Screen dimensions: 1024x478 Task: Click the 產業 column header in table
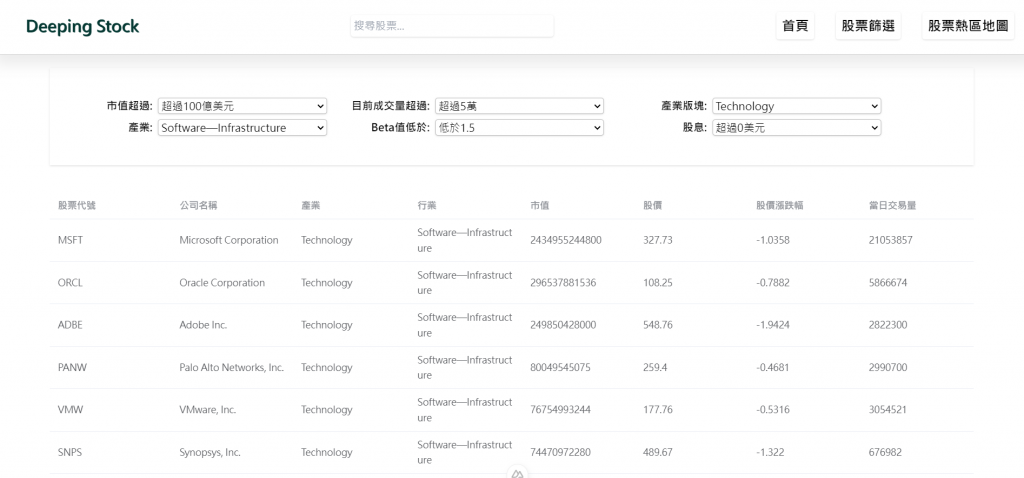pyautogui.click(x=311, y=205)
